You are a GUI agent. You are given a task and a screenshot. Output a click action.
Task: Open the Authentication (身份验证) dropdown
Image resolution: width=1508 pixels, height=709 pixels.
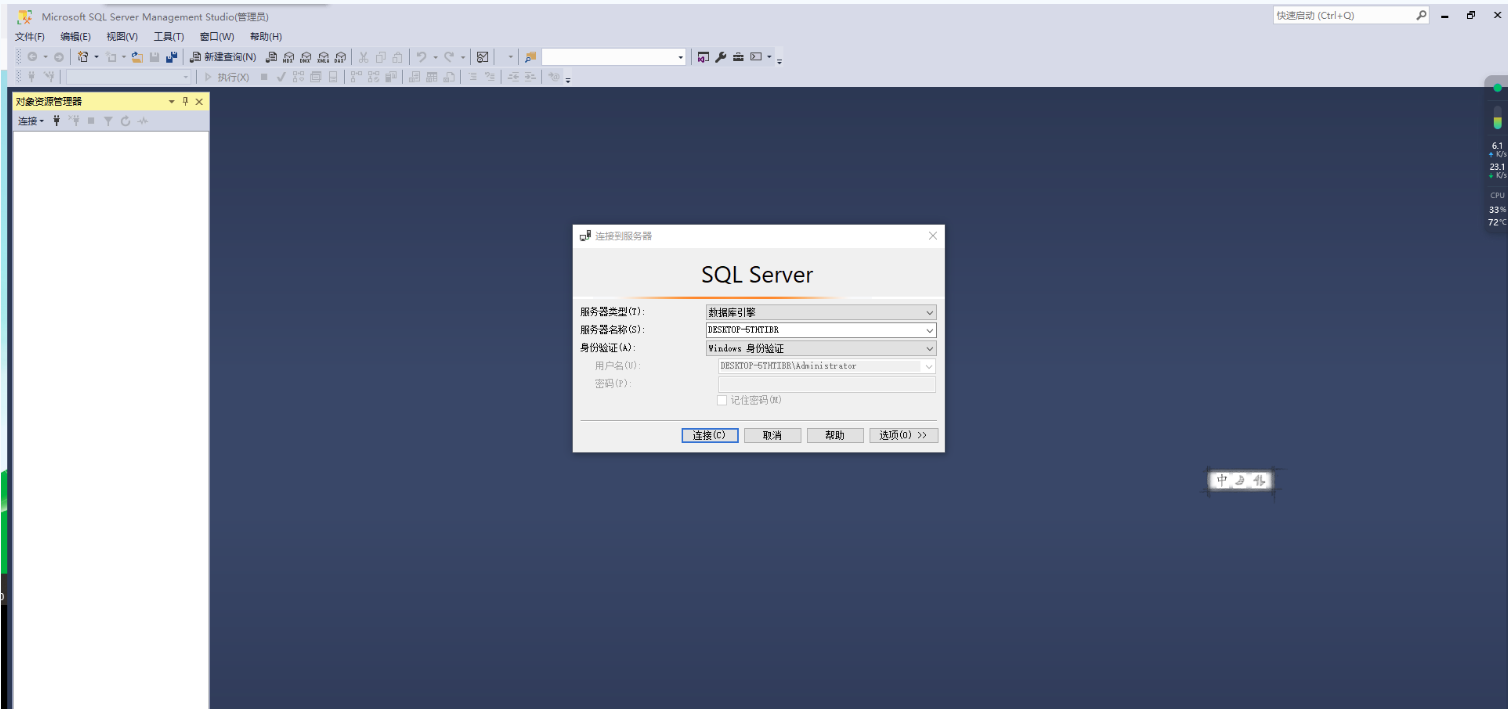pyautogui.click(x=821, y=348)
